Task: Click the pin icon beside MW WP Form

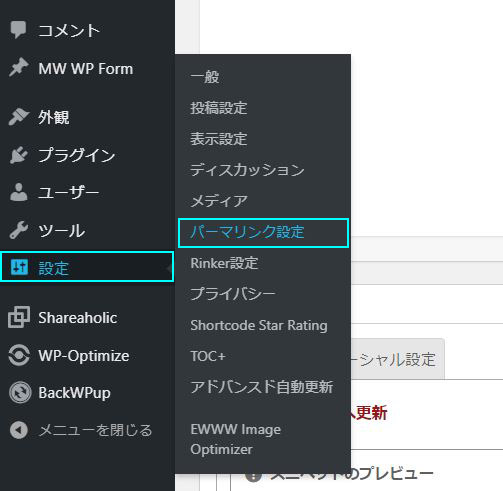Action: click(18, 68)
